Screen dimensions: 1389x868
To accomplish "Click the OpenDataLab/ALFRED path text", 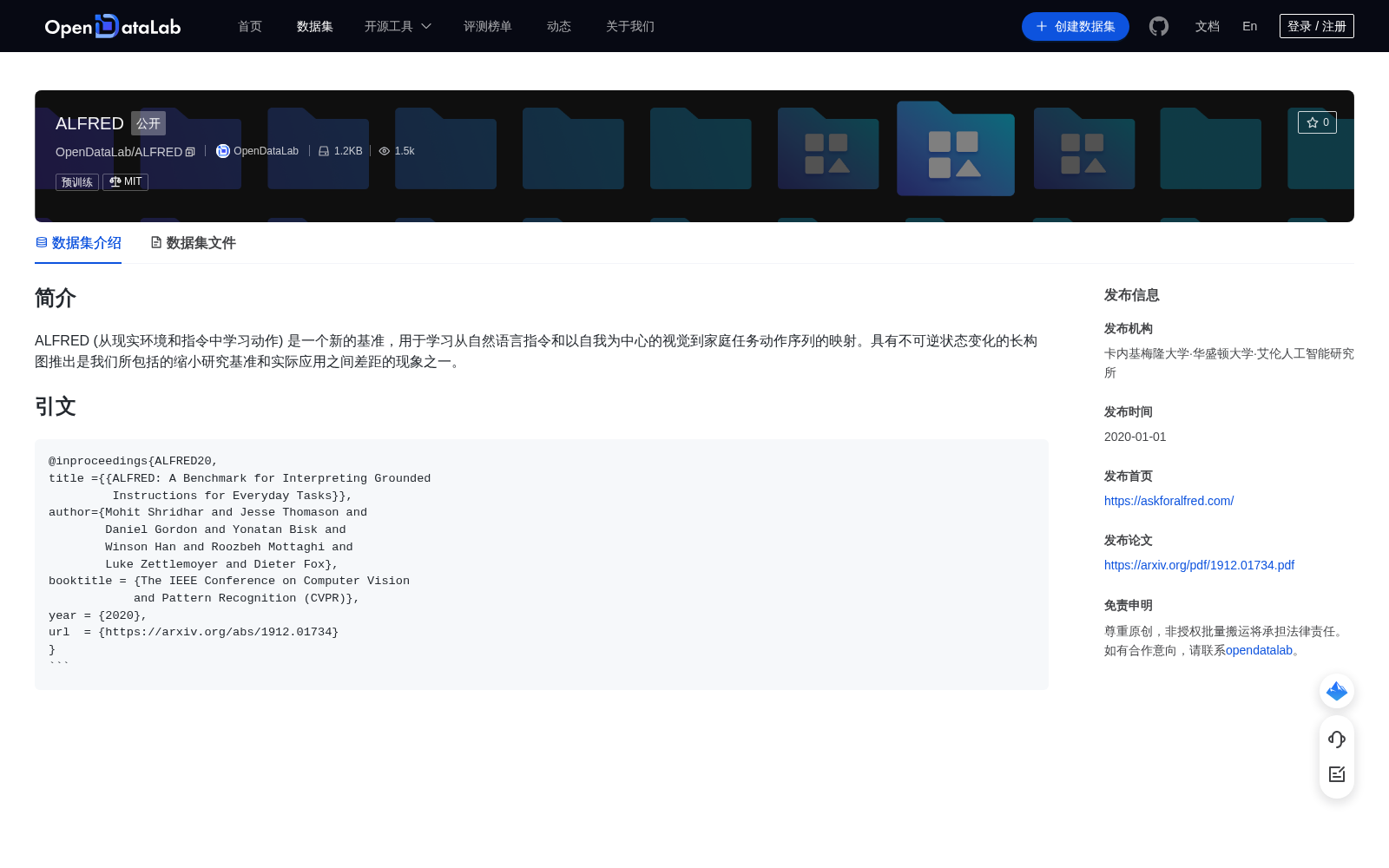I will click(x=119, y=152).
